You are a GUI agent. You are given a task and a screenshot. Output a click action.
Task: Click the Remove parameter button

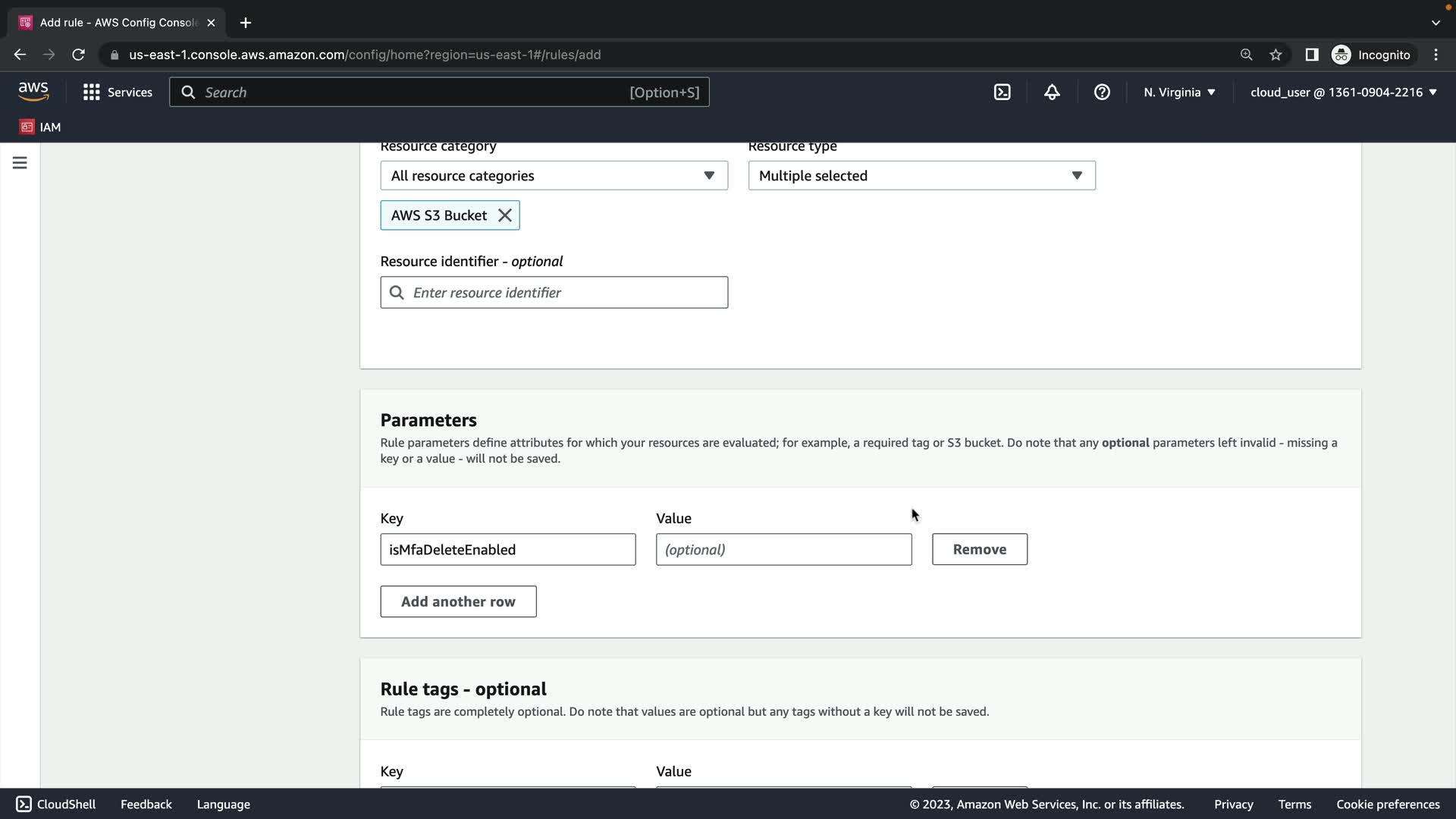[979, 549]
